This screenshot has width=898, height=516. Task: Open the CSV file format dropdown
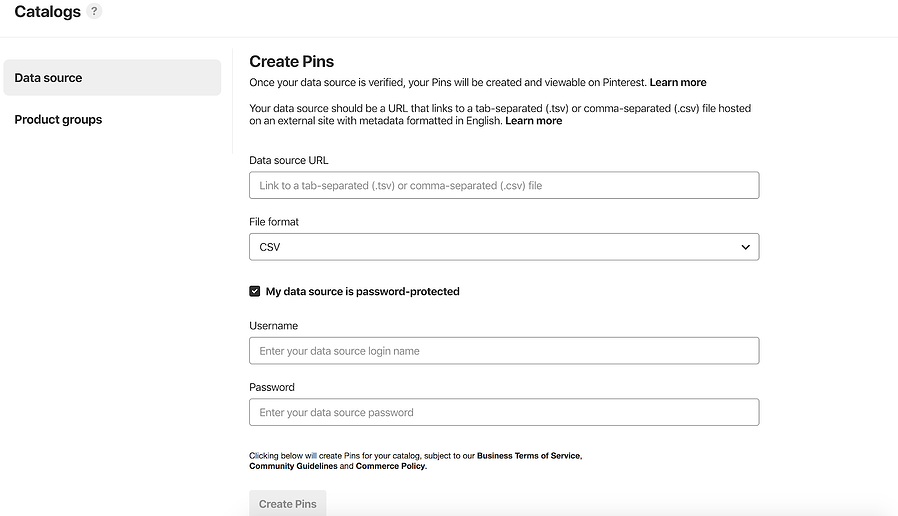pos(503,247)
